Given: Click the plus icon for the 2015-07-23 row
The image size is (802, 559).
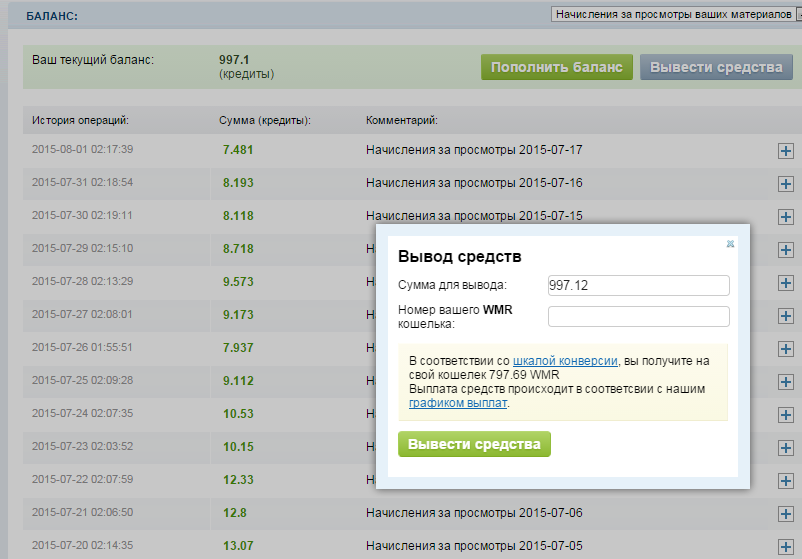Looking at the screenshot, I should [x=786, y=448].
